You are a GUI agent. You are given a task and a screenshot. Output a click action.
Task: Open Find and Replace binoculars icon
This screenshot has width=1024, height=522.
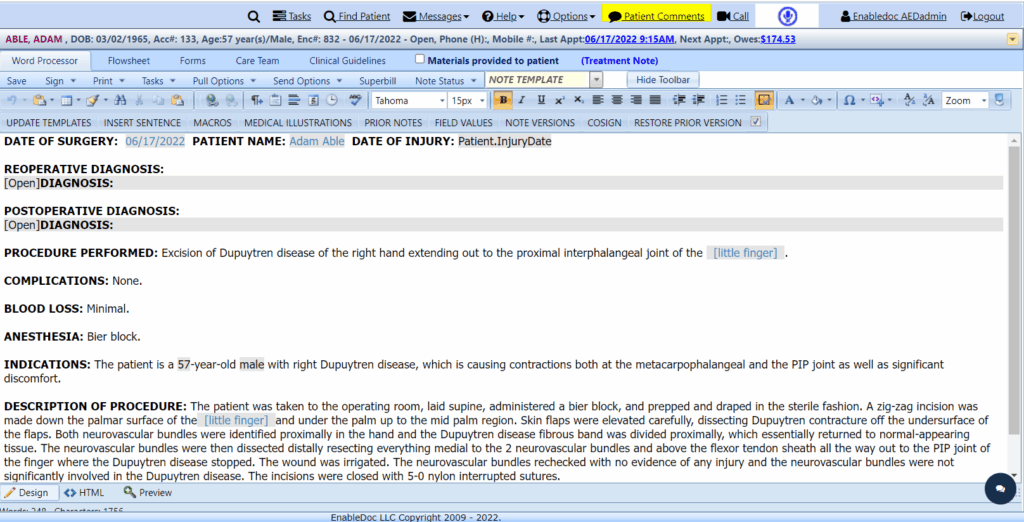120,101
